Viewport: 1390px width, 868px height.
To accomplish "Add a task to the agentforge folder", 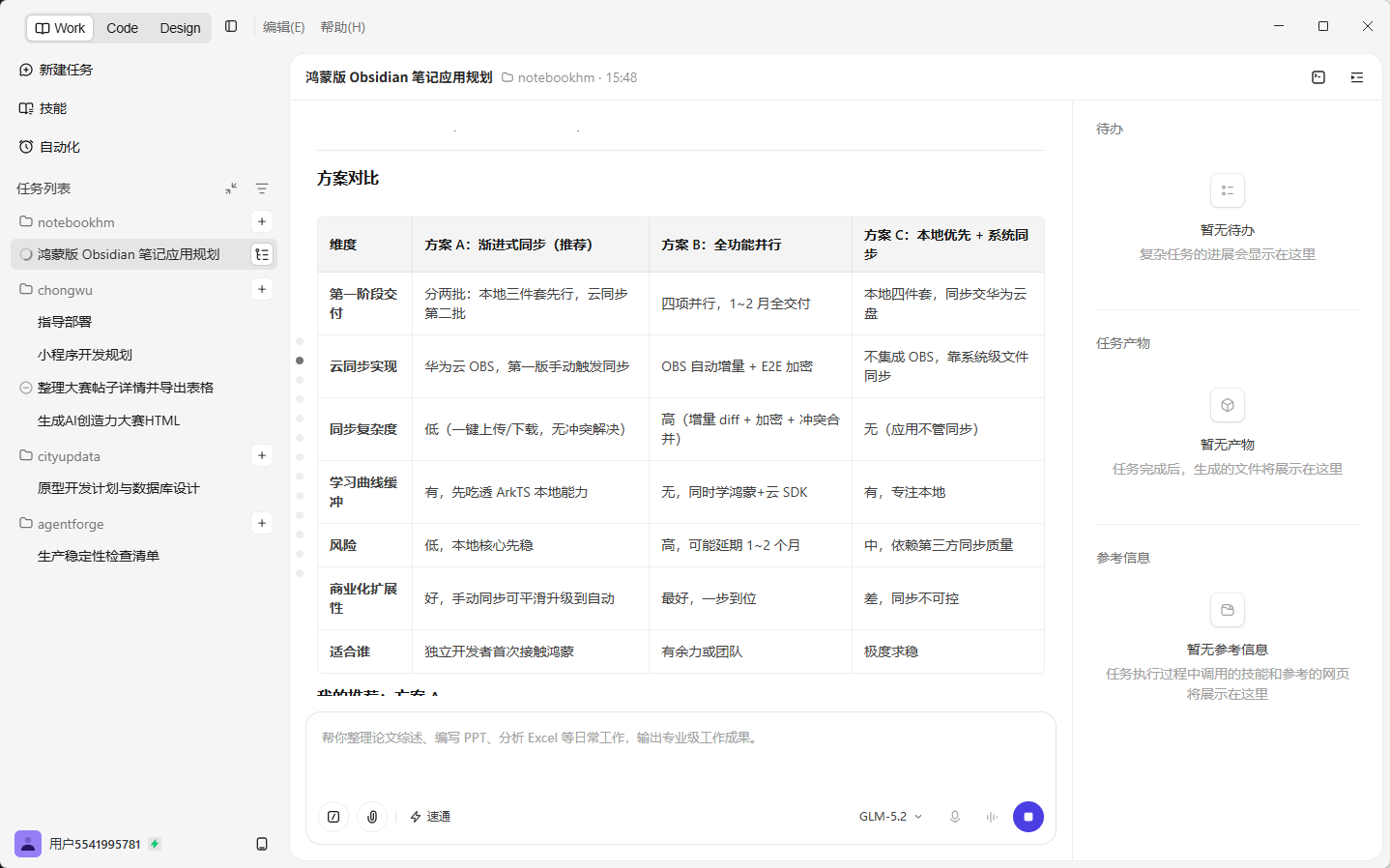I will tap(262, 523).
